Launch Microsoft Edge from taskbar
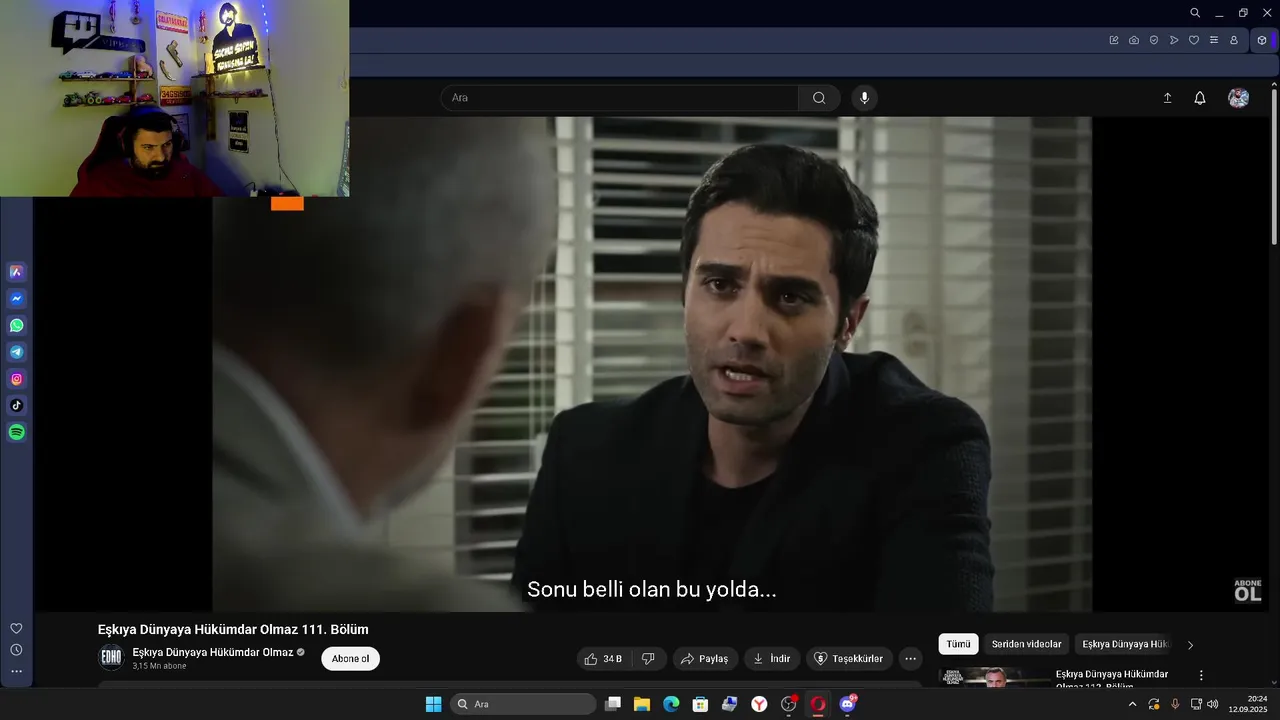 671,704
